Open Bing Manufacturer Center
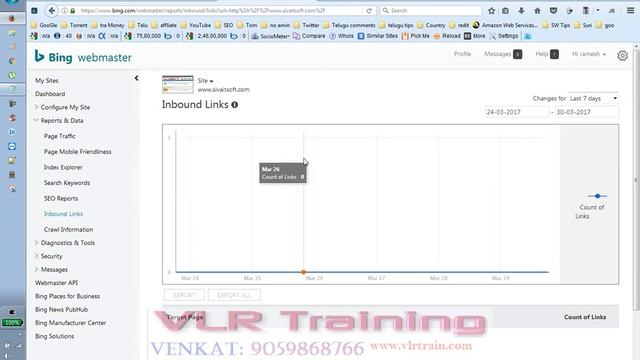This screenshot has height=360, width=640. [70, 323]
